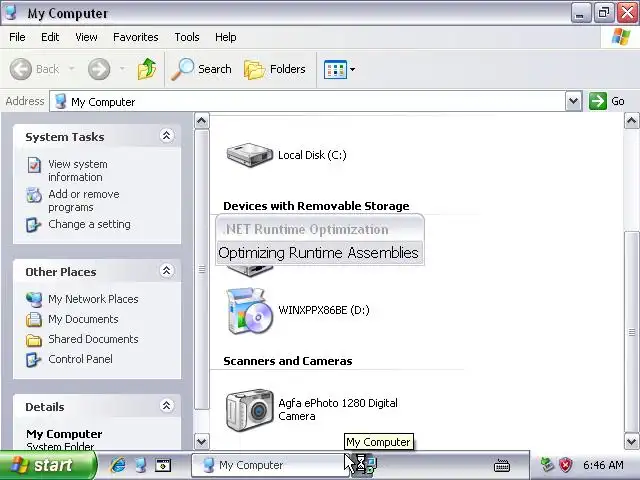The height and width of the screenshot is (480, 640).
Task: Click My Computer Quick Launch icon
Action: tap(141, 465)
